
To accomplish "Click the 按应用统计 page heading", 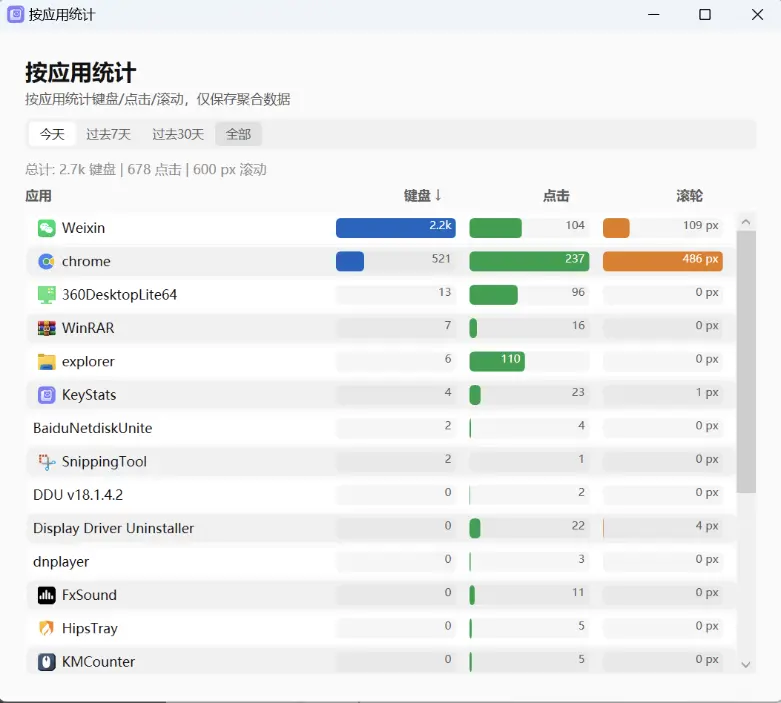I will [x=81, y=73].
